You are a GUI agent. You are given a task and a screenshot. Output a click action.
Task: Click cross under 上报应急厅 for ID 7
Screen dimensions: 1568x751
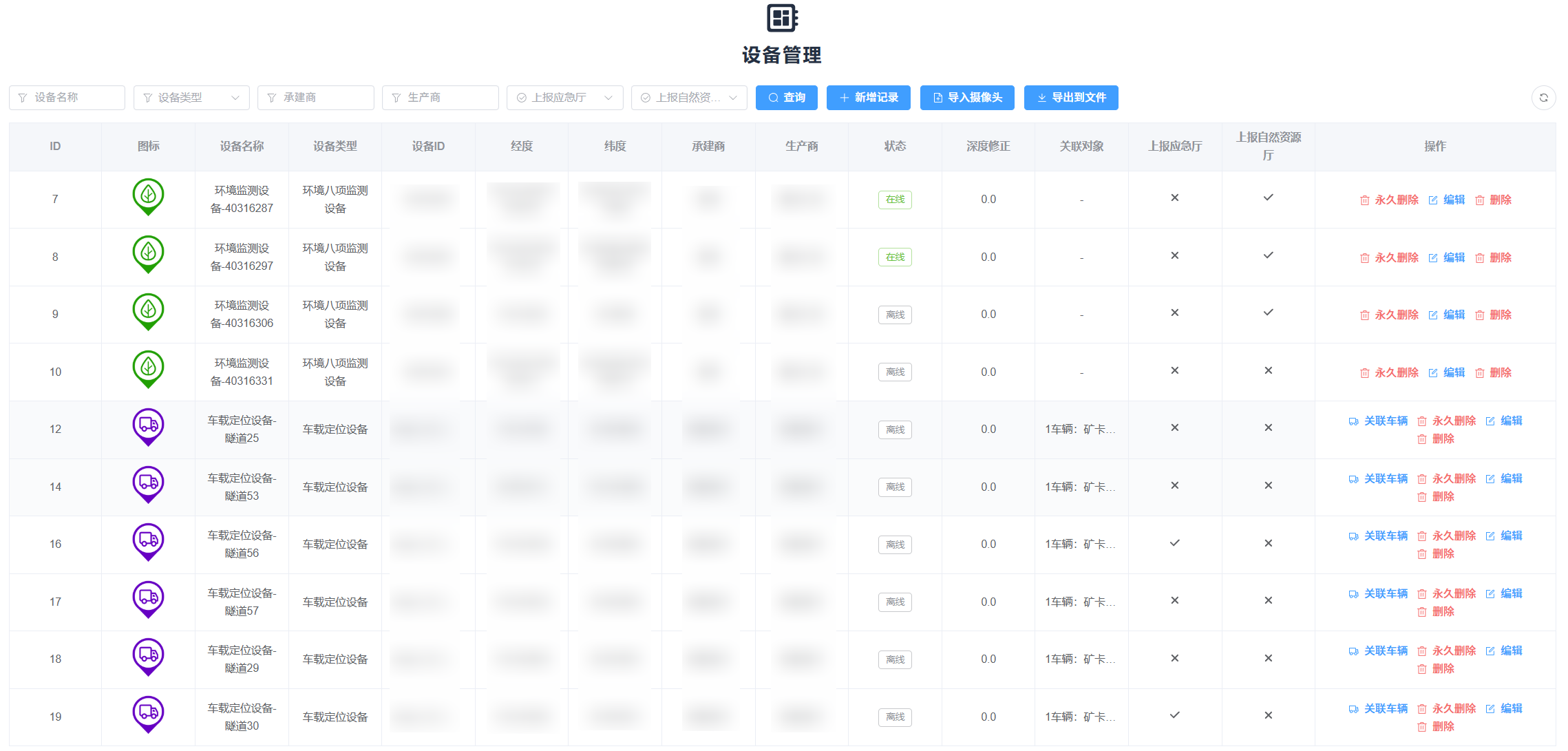(x=1174, y=198)
